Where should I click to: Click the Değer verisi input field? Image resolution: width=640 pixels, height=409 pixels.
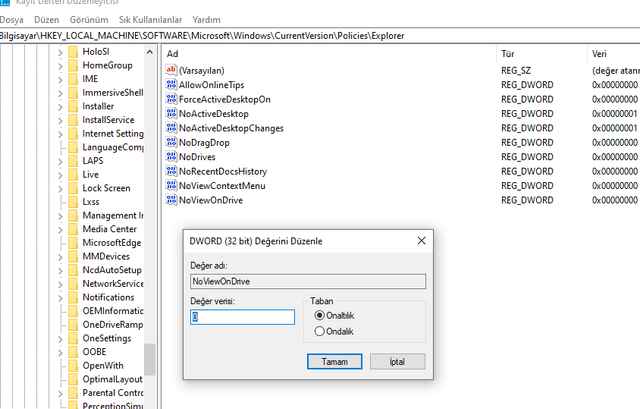pyautogui.click(x=242, y=317)
